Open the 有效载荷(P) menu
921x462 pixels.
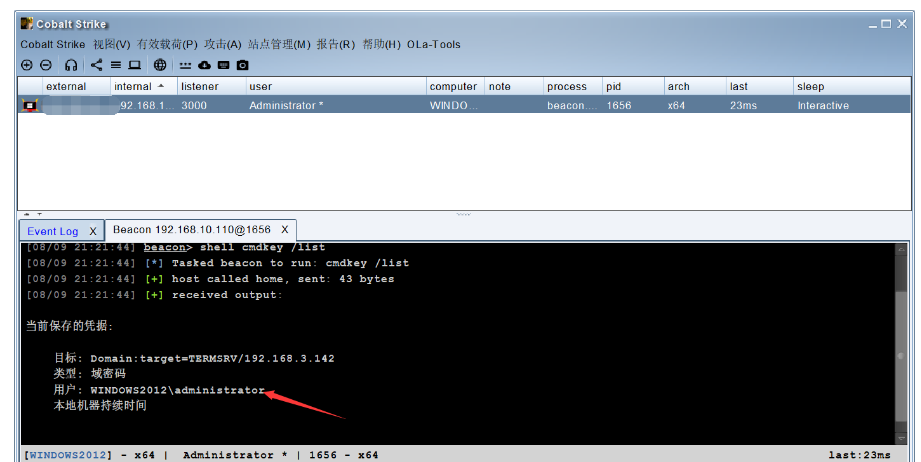(x=167, y=45)
